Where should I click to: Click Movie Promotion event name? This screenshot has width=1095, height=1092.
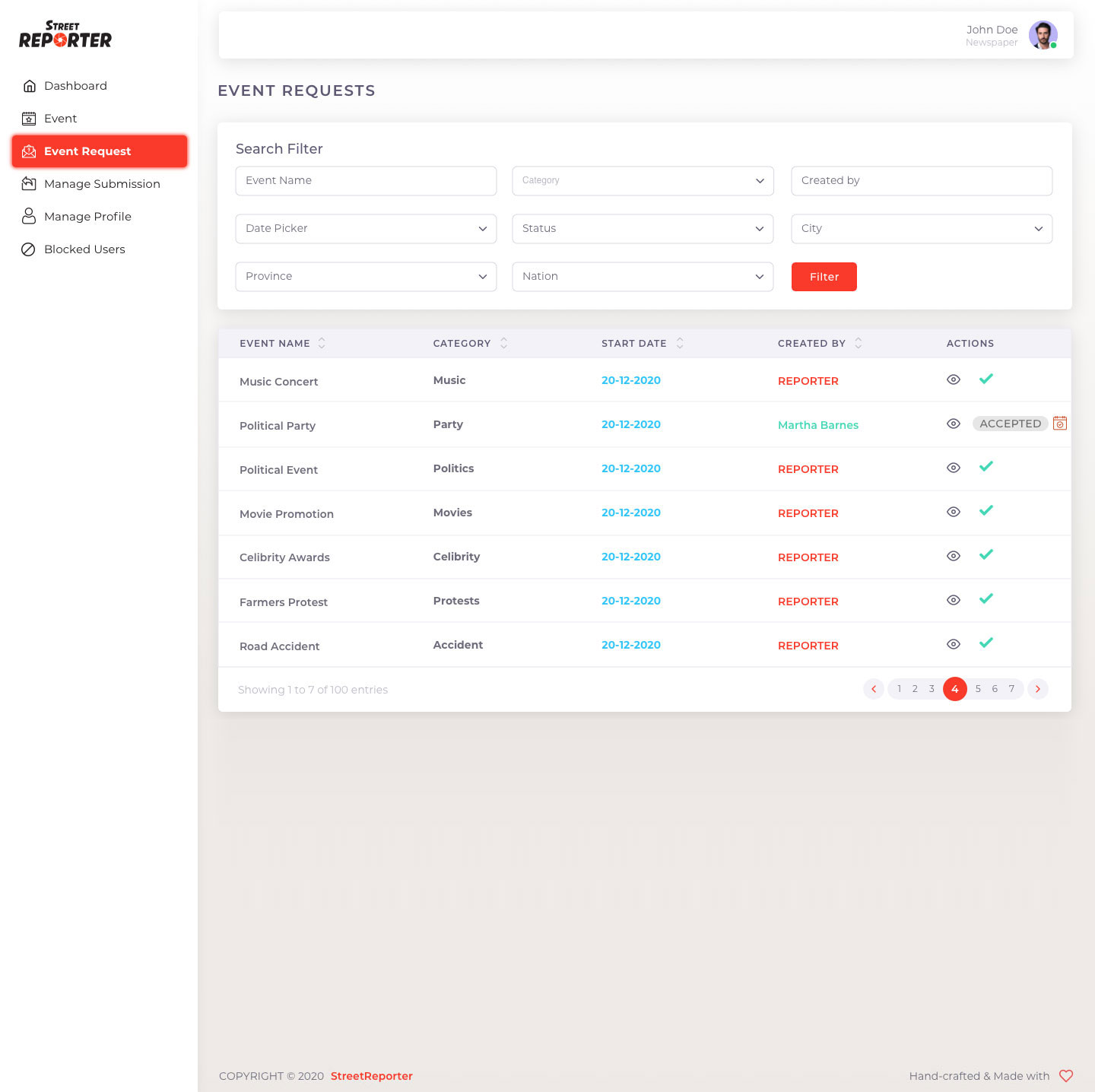click(x=287, y=514)
